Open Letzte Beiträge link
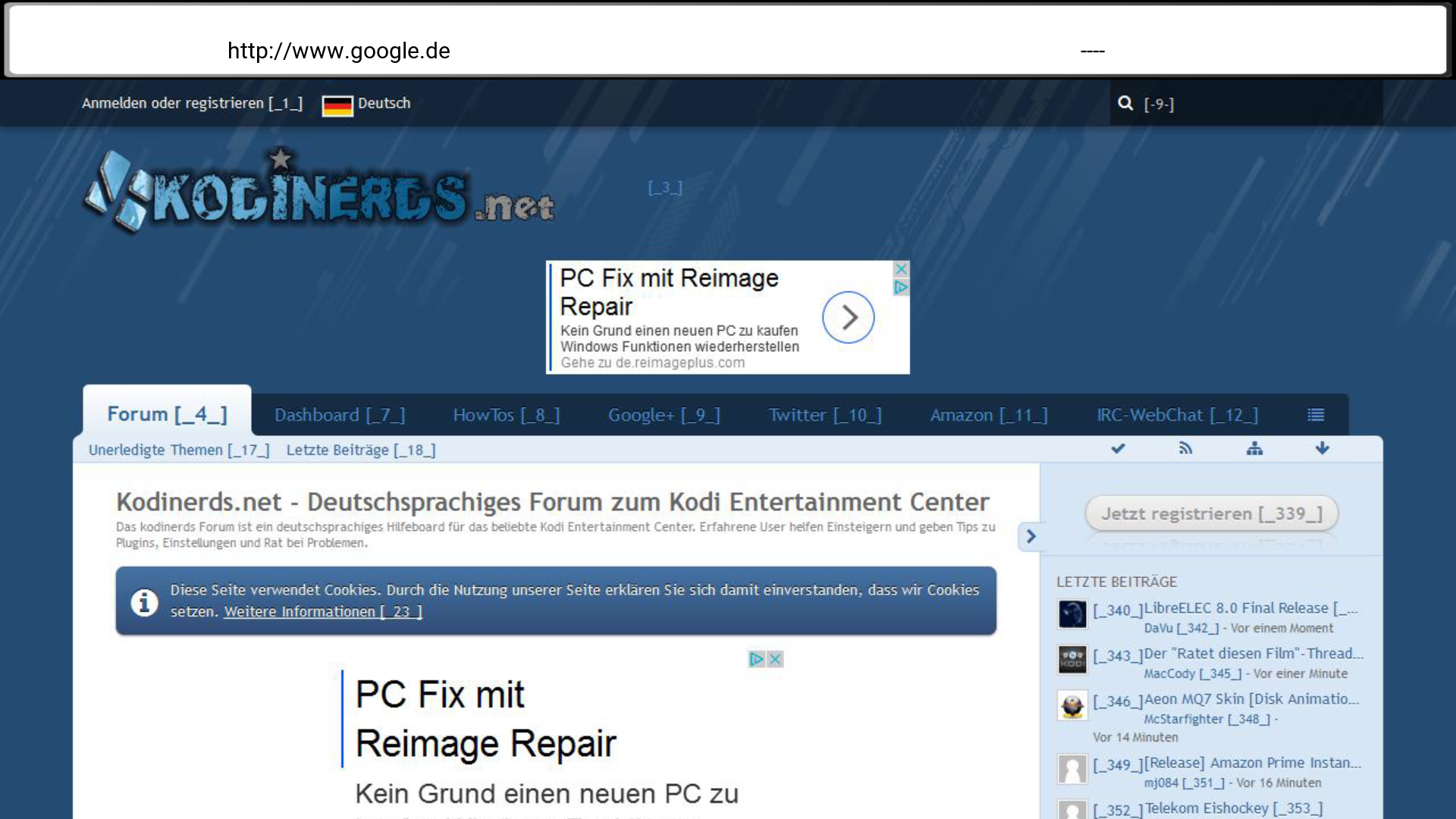The image size is (1456, 819). 361,450
